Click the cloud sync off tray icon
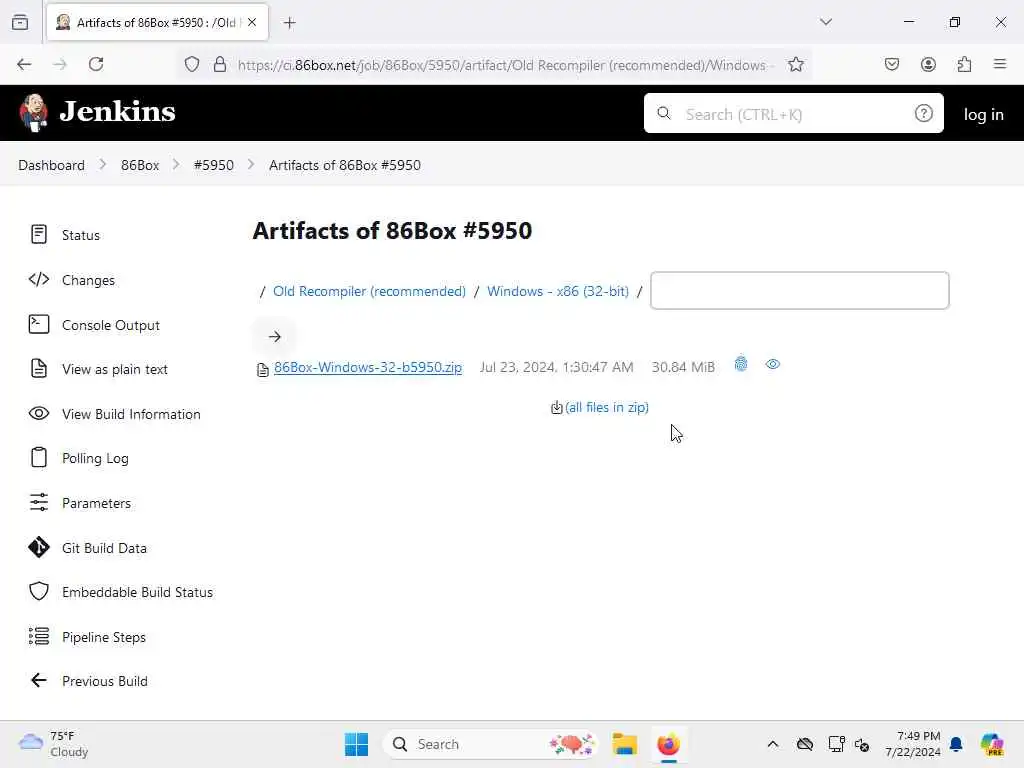 [x=805, y=744]
